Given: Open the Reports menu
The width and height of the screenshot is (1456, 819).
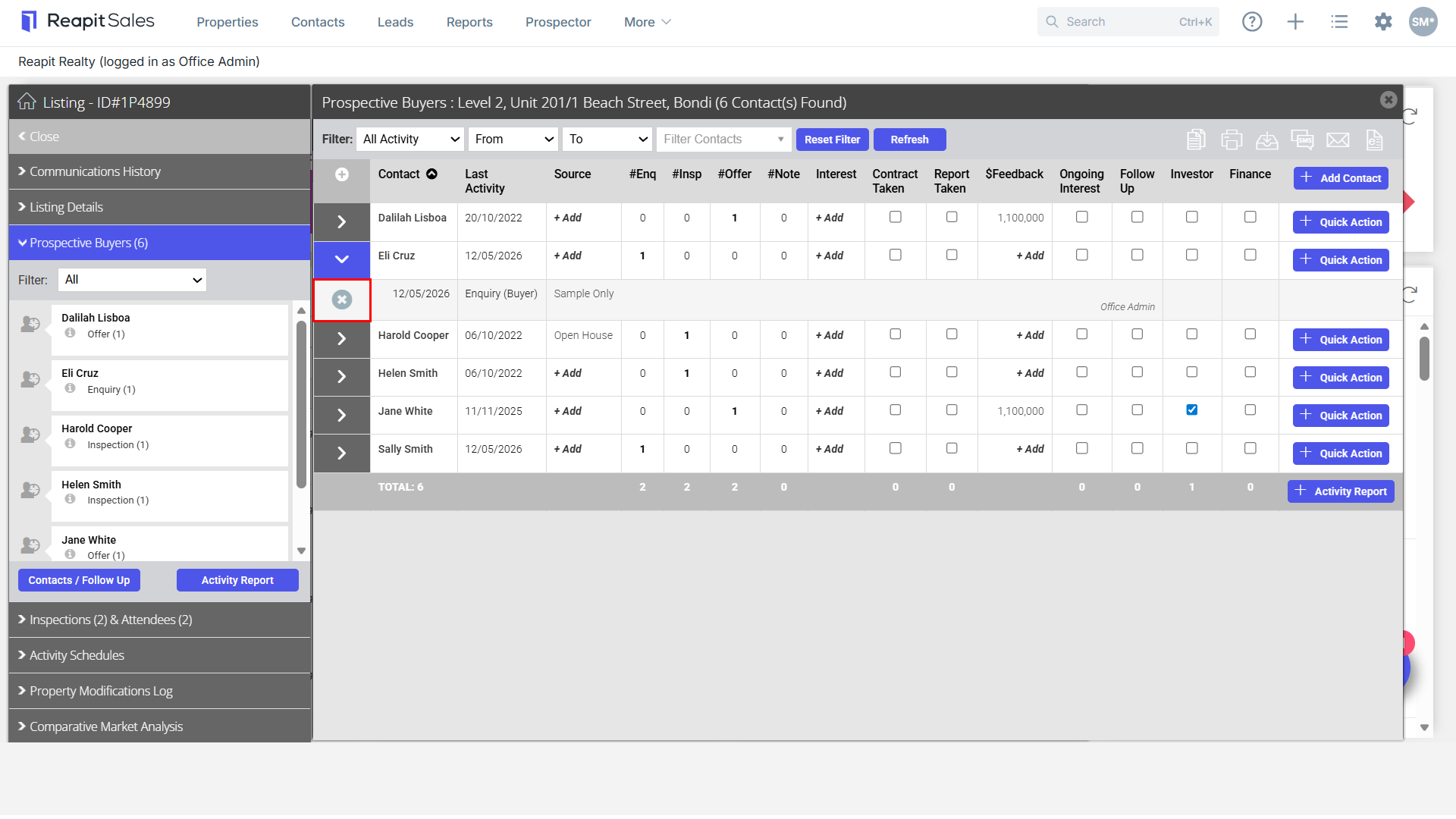Looking at the screenshot, I should [x=469, y=22].
